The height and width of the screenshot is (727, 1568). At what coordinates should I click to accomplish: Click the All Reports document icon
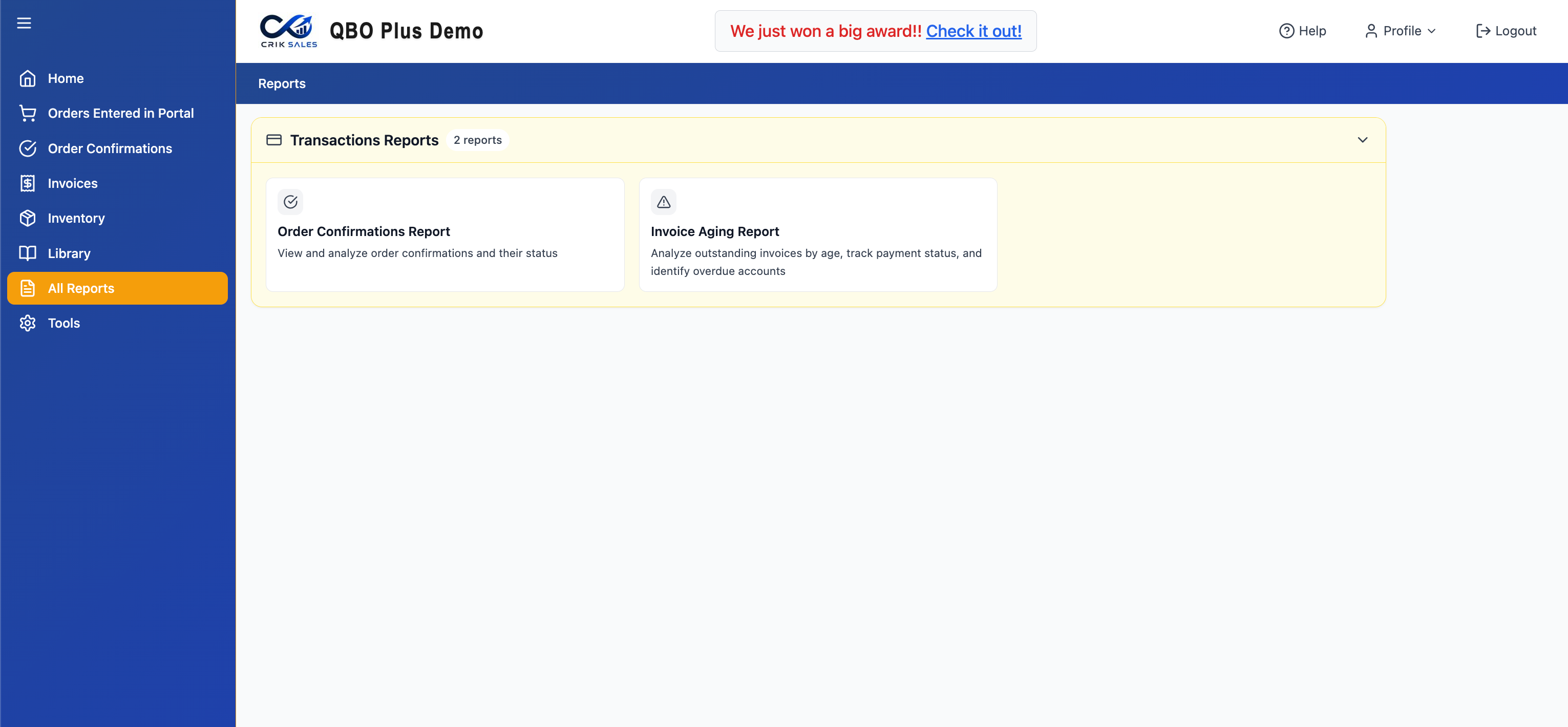click(x=27, y=288)
